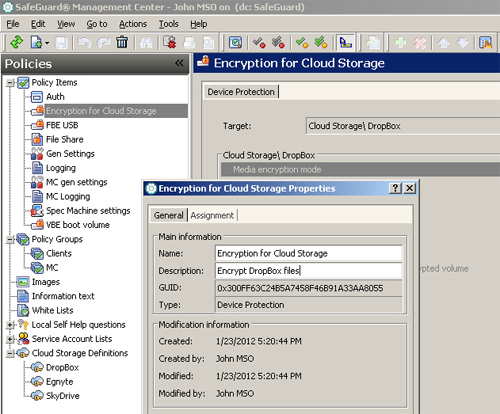500x414 pixels.
Task: Open the Images tree item
Action: tap(46, 282)
